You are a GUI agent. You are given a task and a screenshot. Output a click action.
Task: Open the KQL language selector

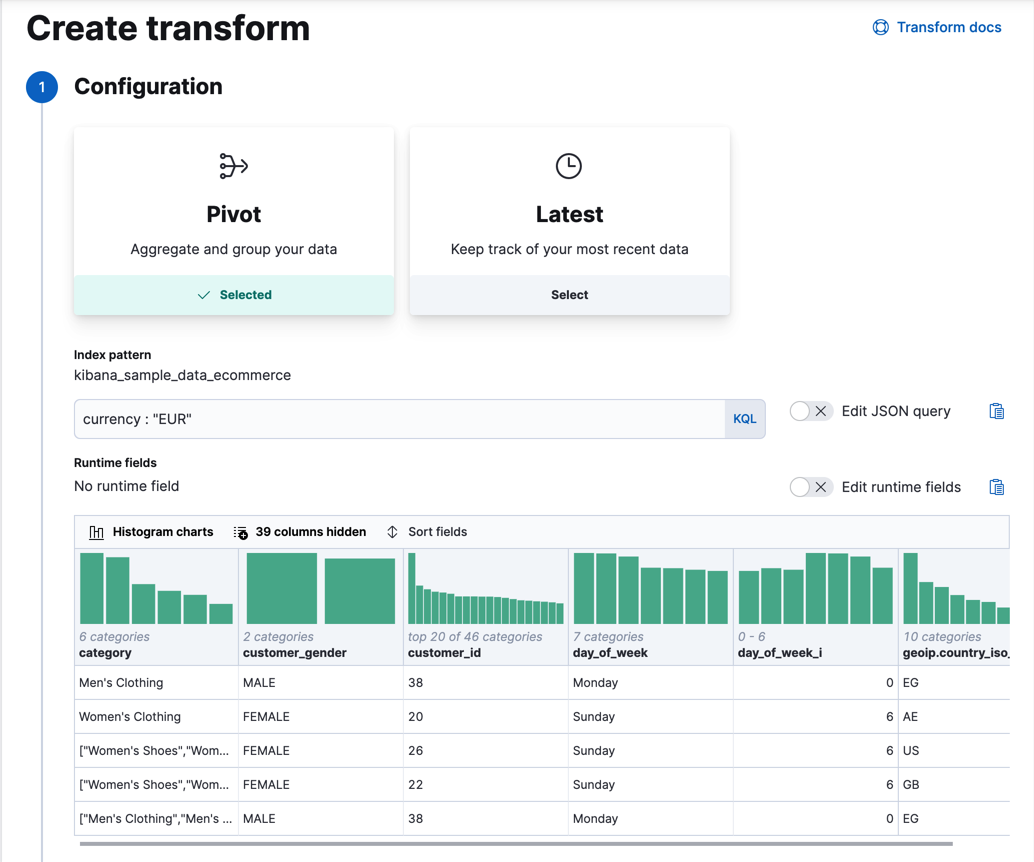744,418
